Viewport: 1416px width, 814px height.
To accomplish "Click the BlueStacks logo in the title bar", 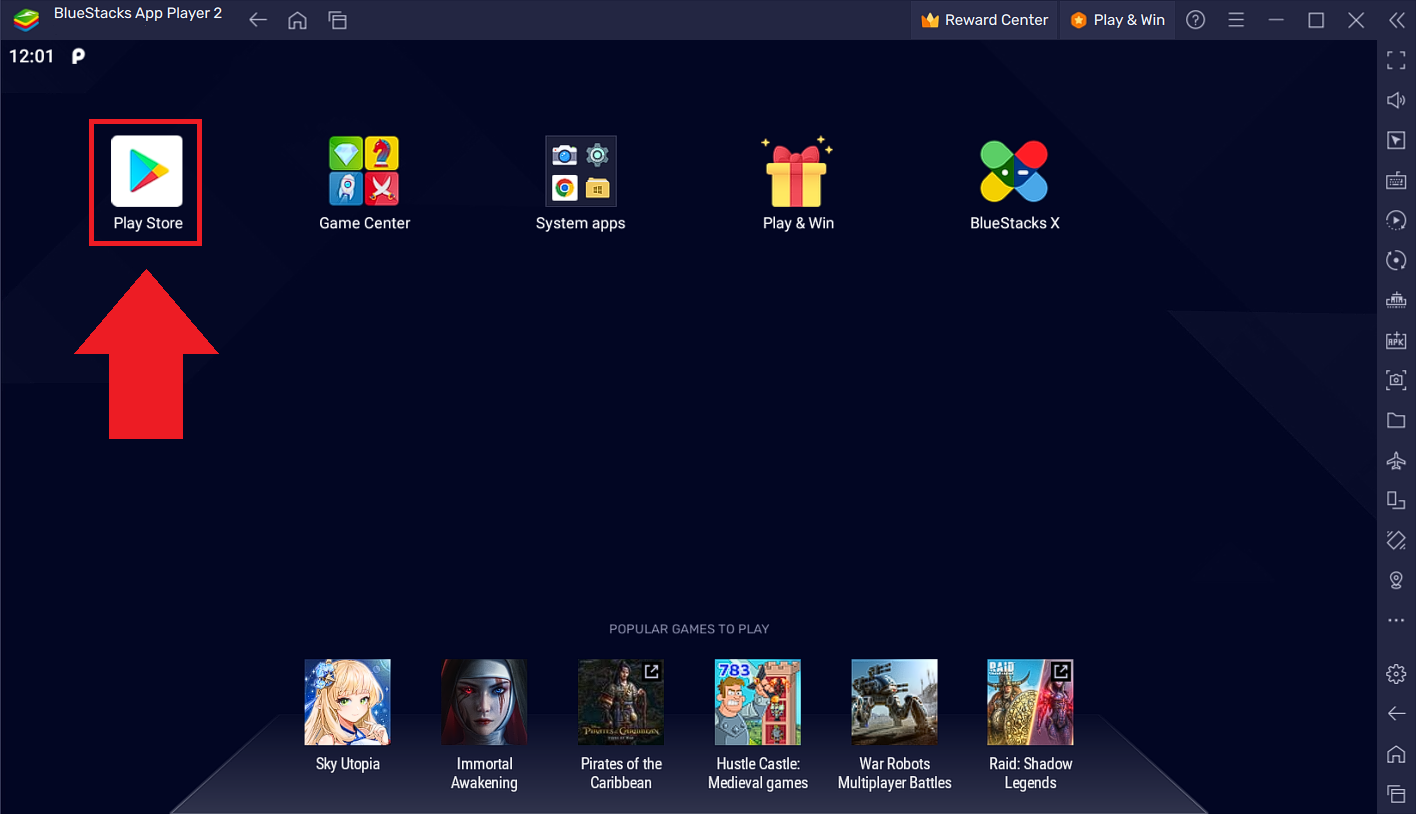I will [26, 20].
